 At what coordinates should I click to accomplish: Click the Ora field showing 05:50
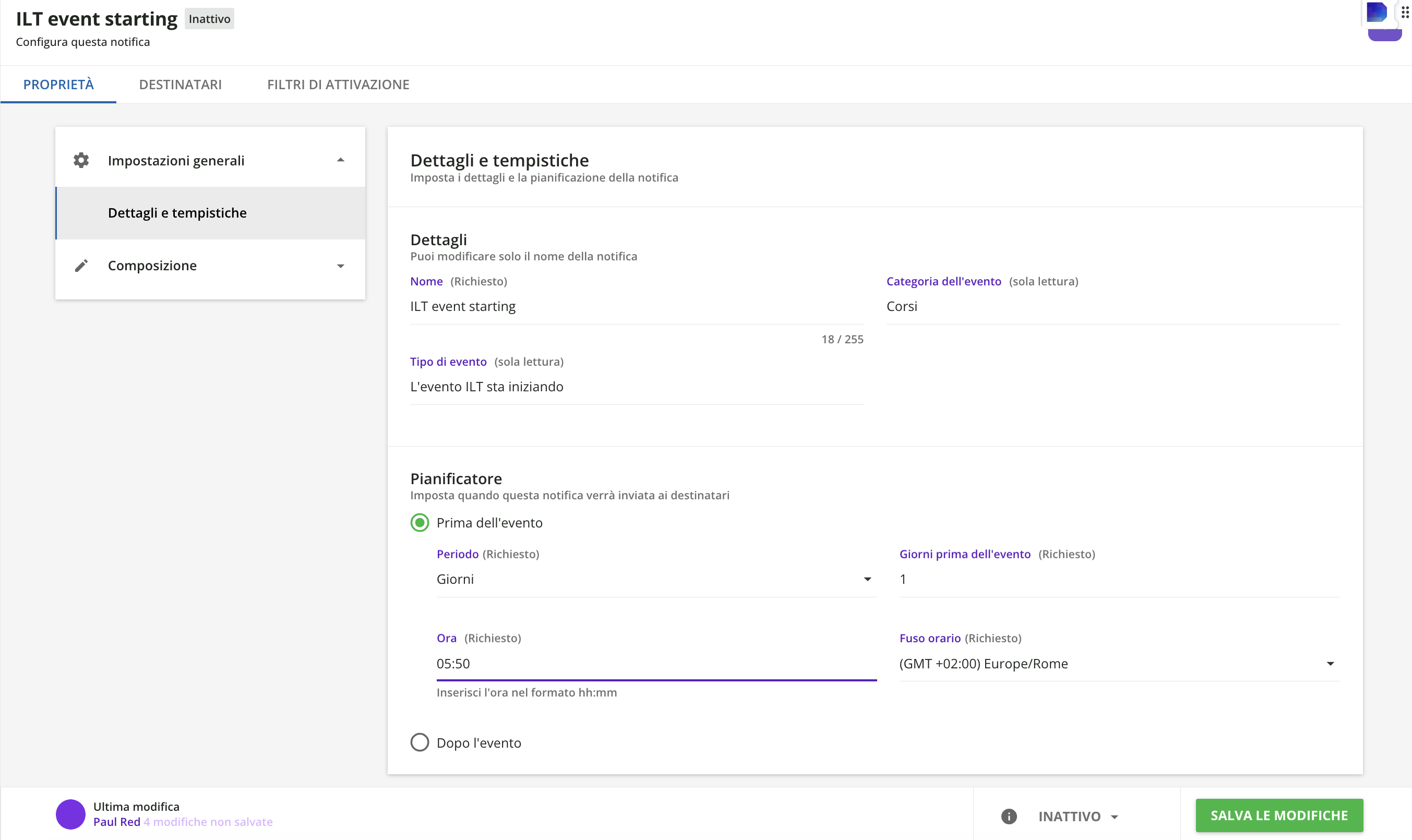(656, 664)
